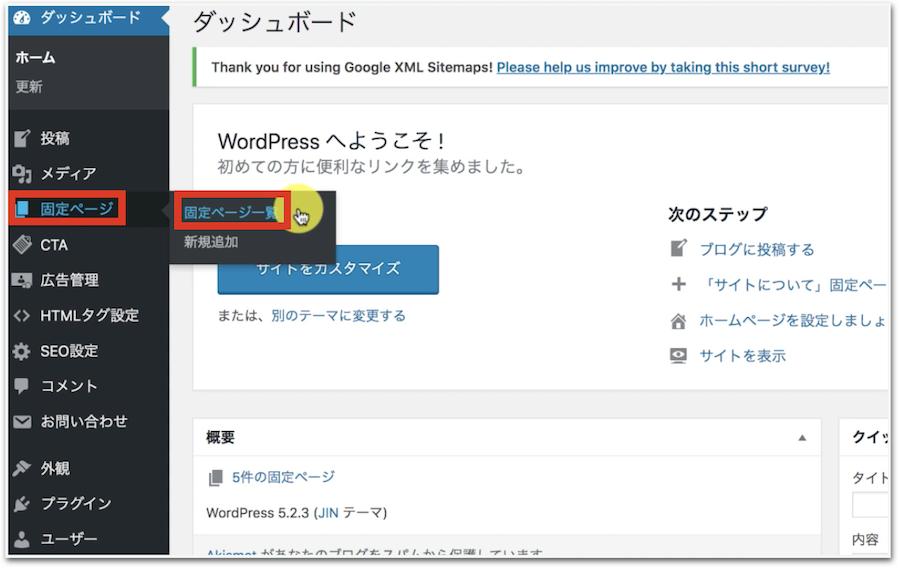Click the CTA sidebar icon
Image resolution: width=900 pixels, height=568 pixels.
click(22, 245)
